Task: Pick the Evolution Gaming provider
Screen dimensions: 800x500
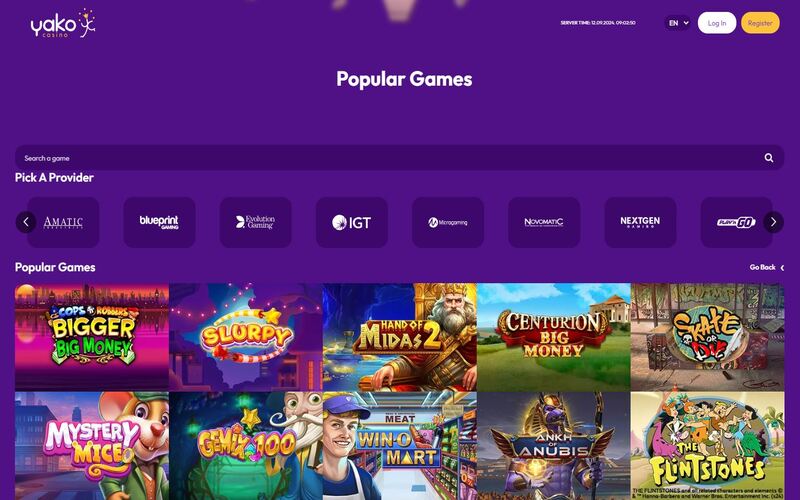Action: [x=256, y=222]
